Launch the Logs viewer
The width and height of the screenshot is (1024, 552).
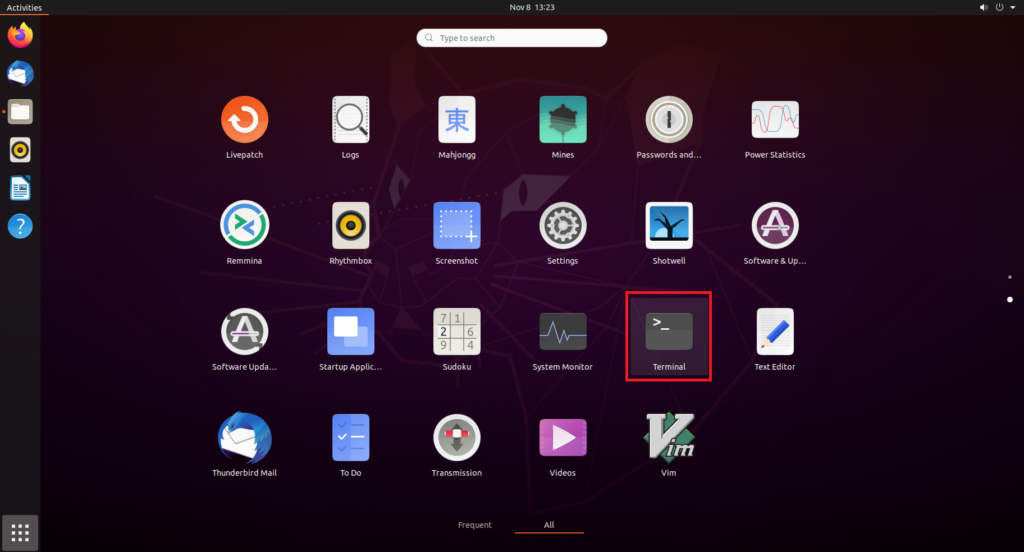tap(350, 127)
